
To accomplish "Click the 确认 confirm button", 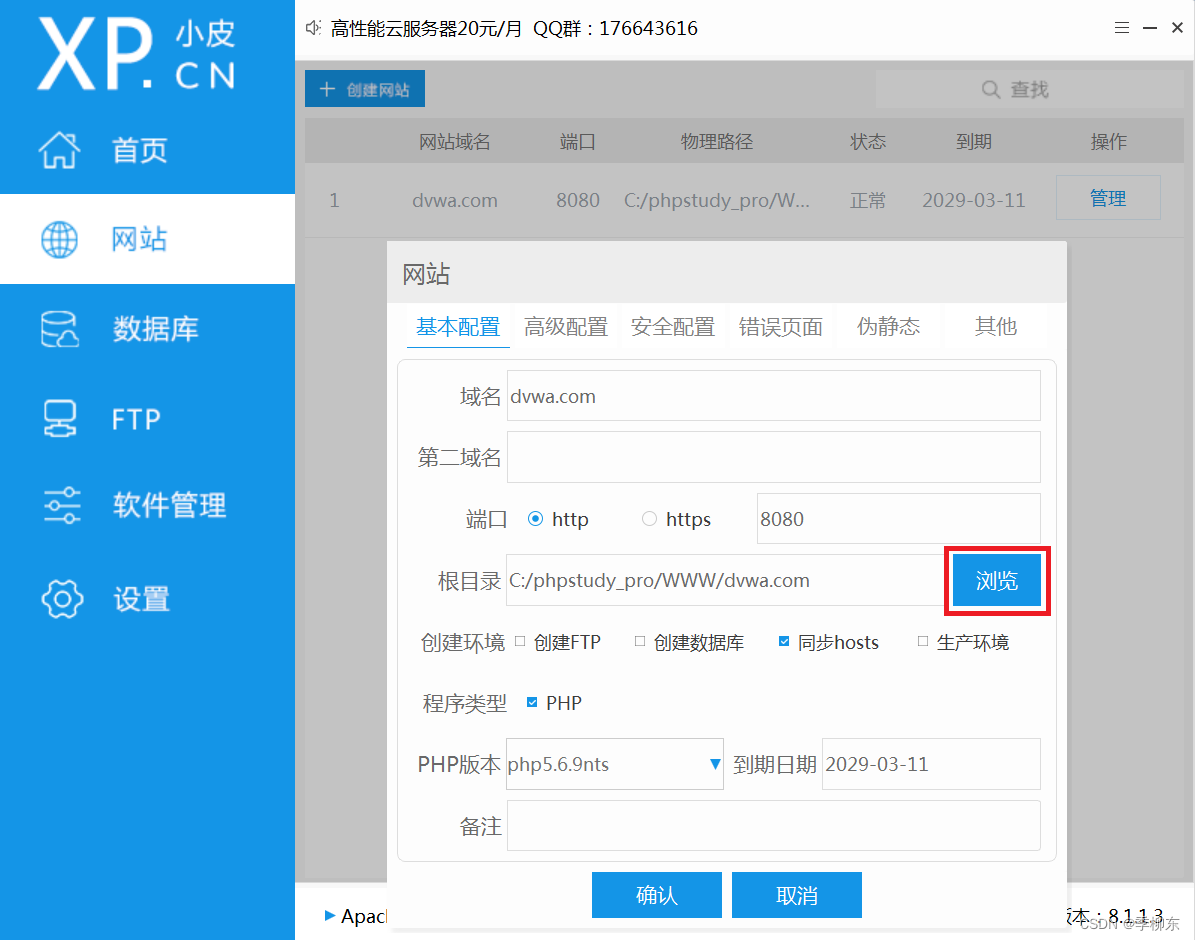I will click(x=656, y=895).
